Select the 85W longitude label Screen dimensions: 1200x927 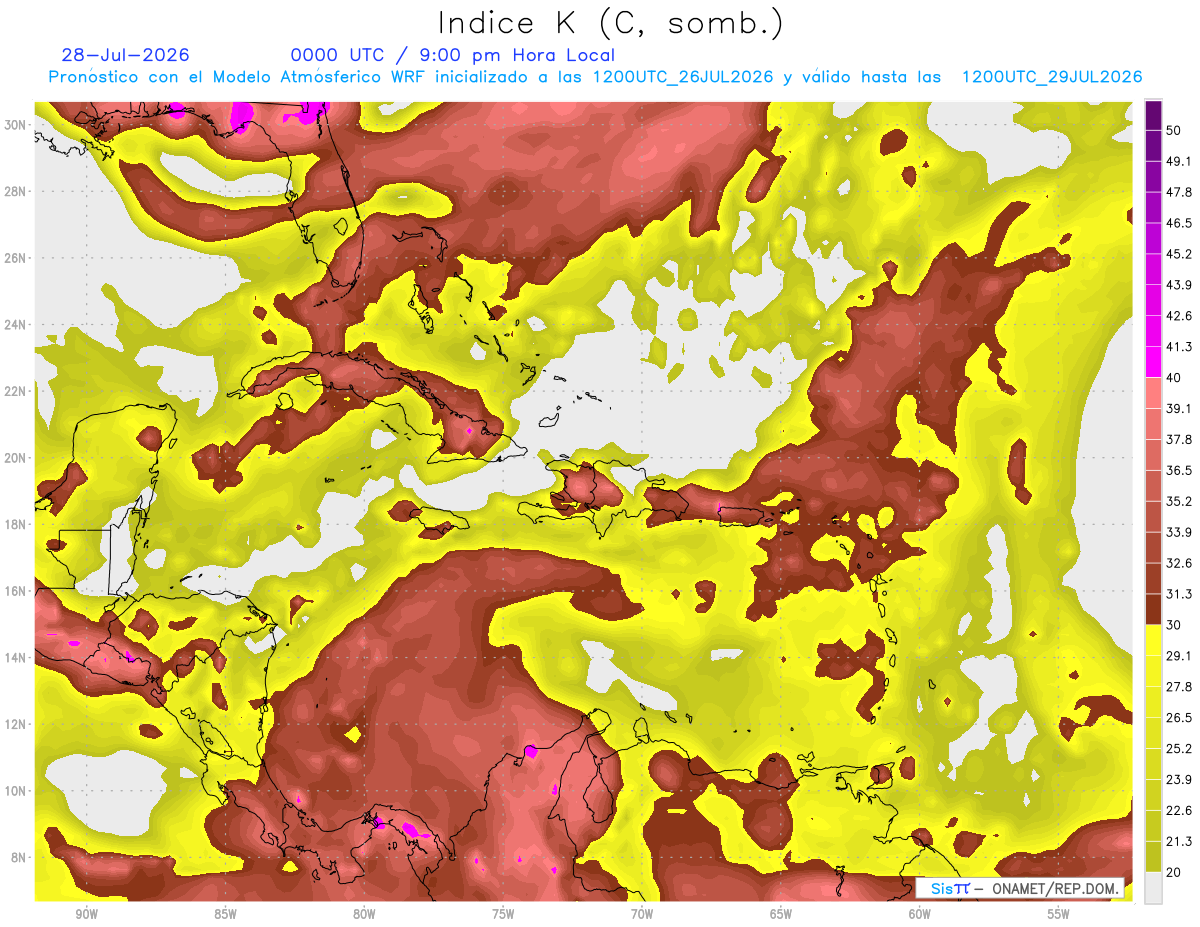225,914
